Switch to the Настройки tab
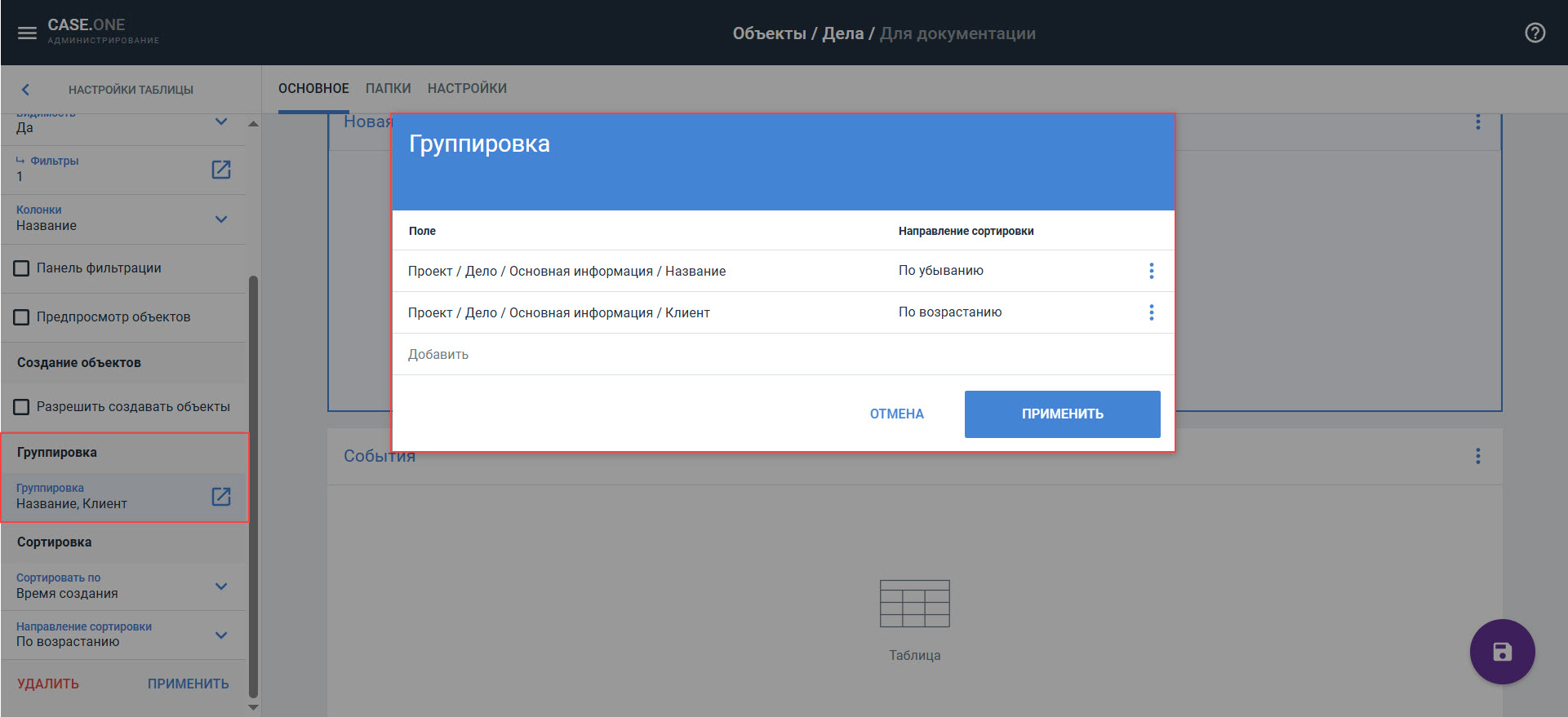Viewport: 1568px width, 717px height. [x=467, y=88]
